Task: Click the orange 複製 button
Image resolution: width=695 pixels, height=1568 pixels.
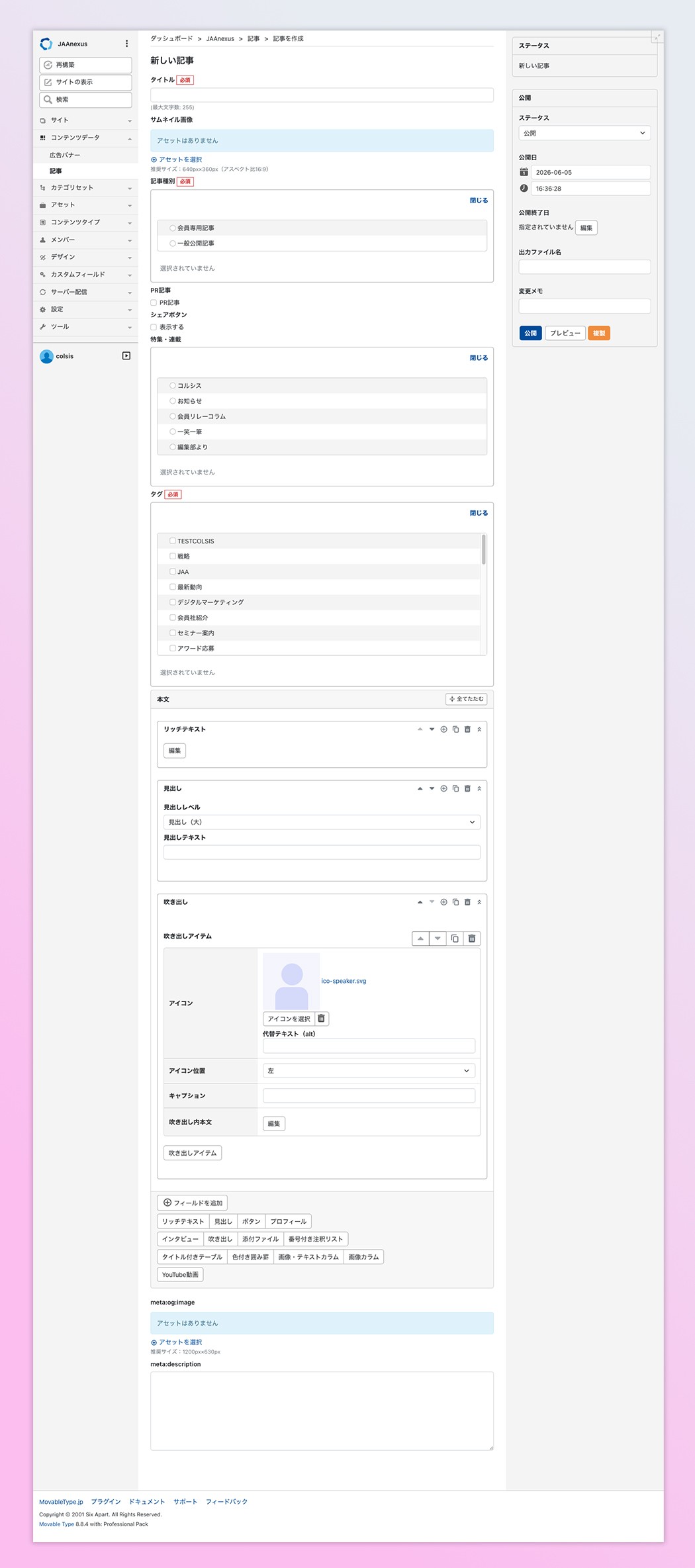Action: pos(599,333)
